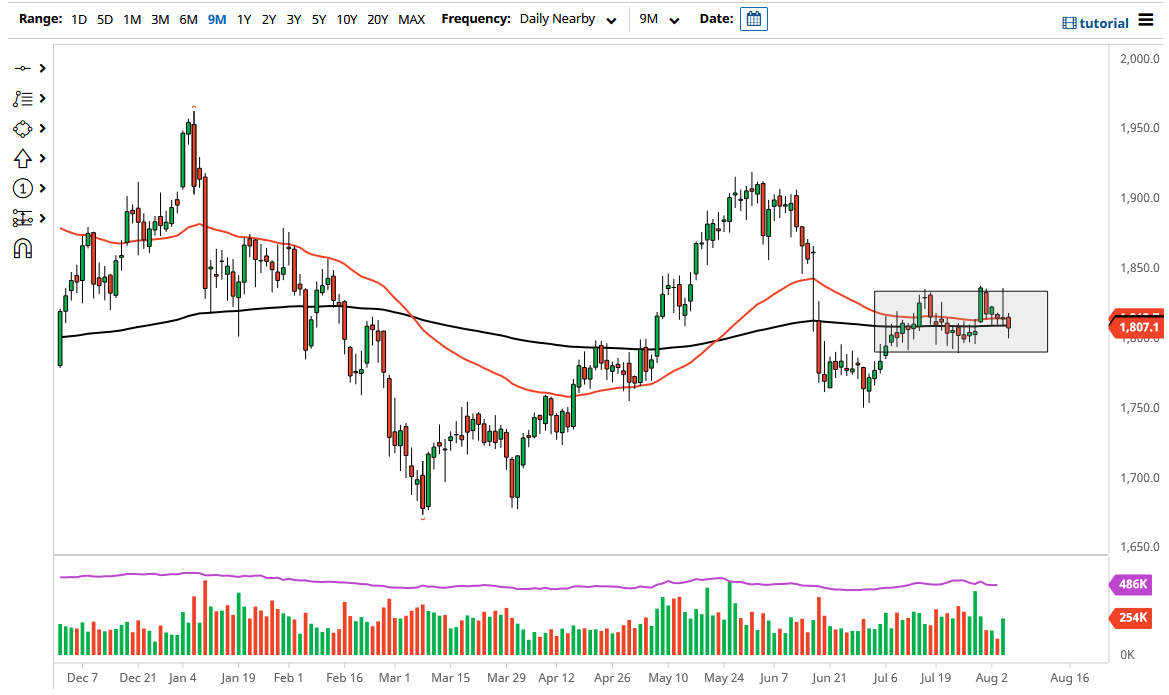
Task: Click the 1,700.0 price axis label
Action: pyautogui.click(x=1140, y=477)
